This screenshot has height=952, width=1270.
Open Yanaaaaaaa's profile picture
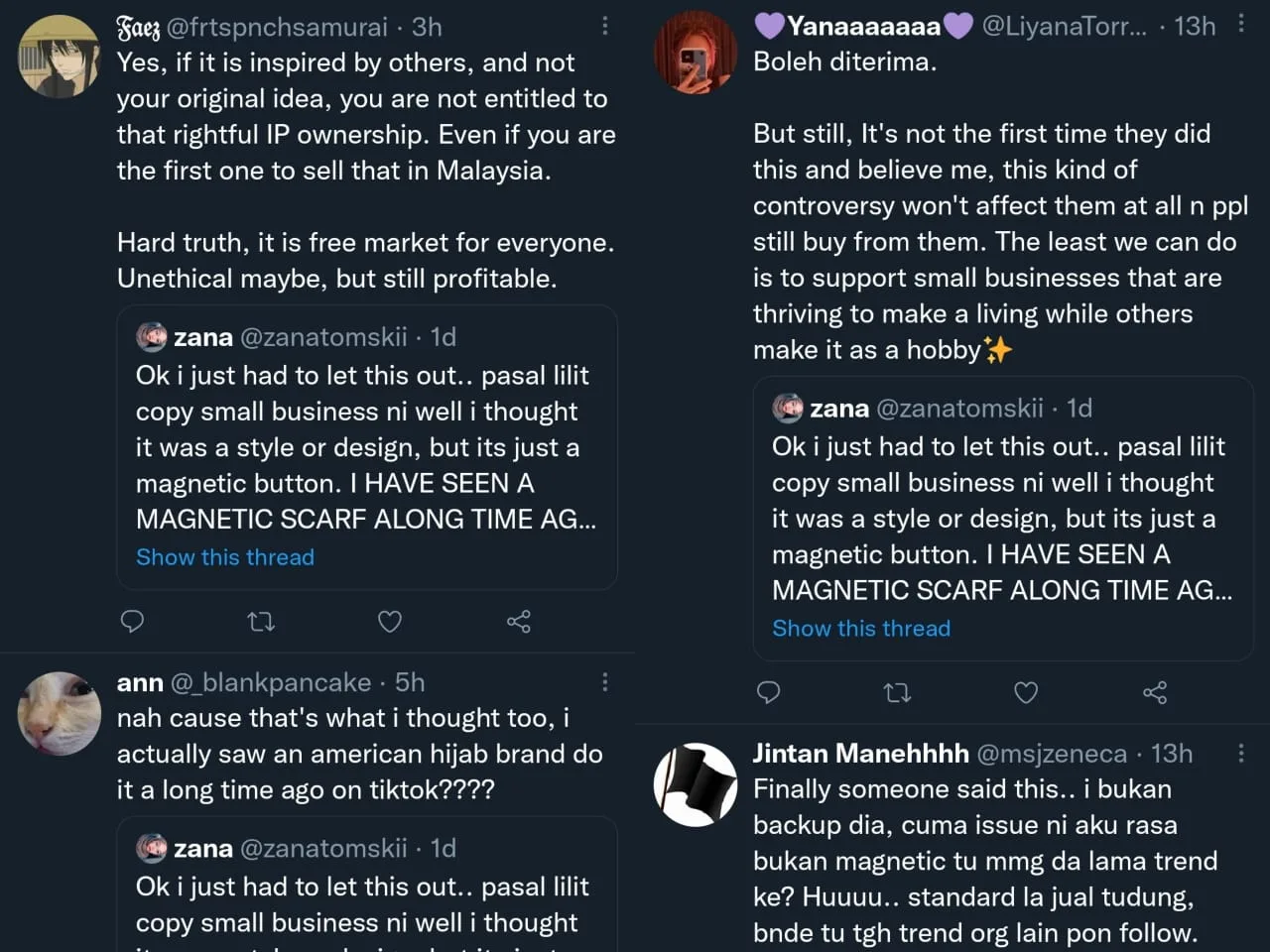696,53
